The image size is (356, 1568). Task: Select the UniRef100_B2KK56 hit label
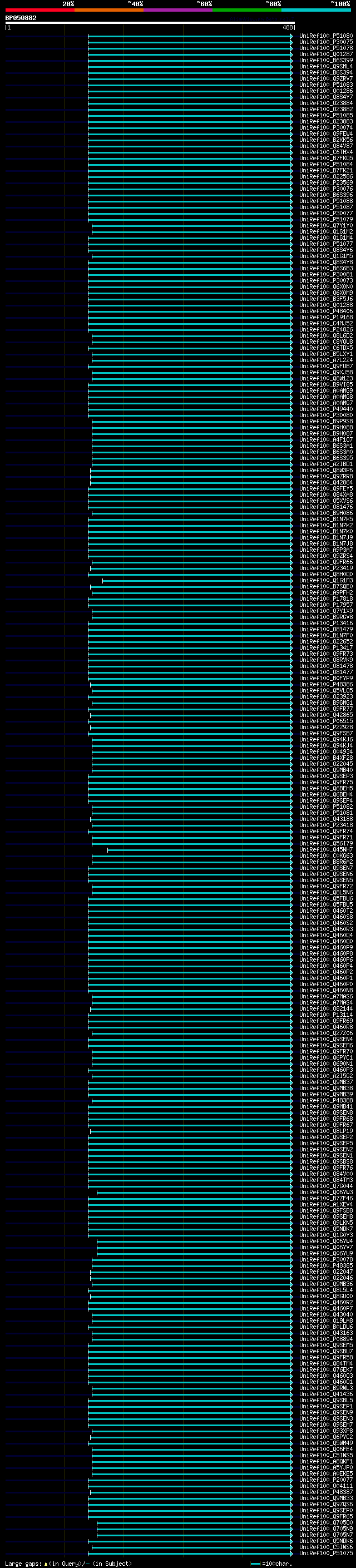[x=326, y=140]
